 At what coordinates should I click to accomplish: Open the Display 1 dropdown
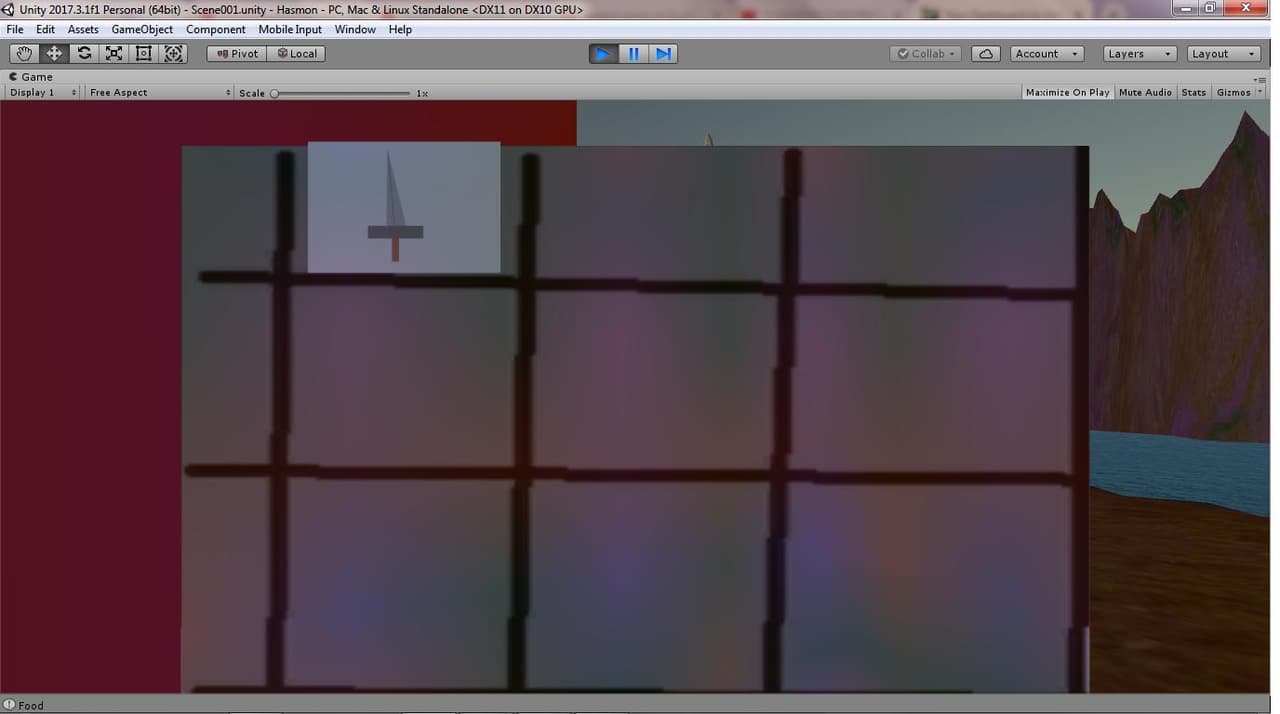pos(43,92)
